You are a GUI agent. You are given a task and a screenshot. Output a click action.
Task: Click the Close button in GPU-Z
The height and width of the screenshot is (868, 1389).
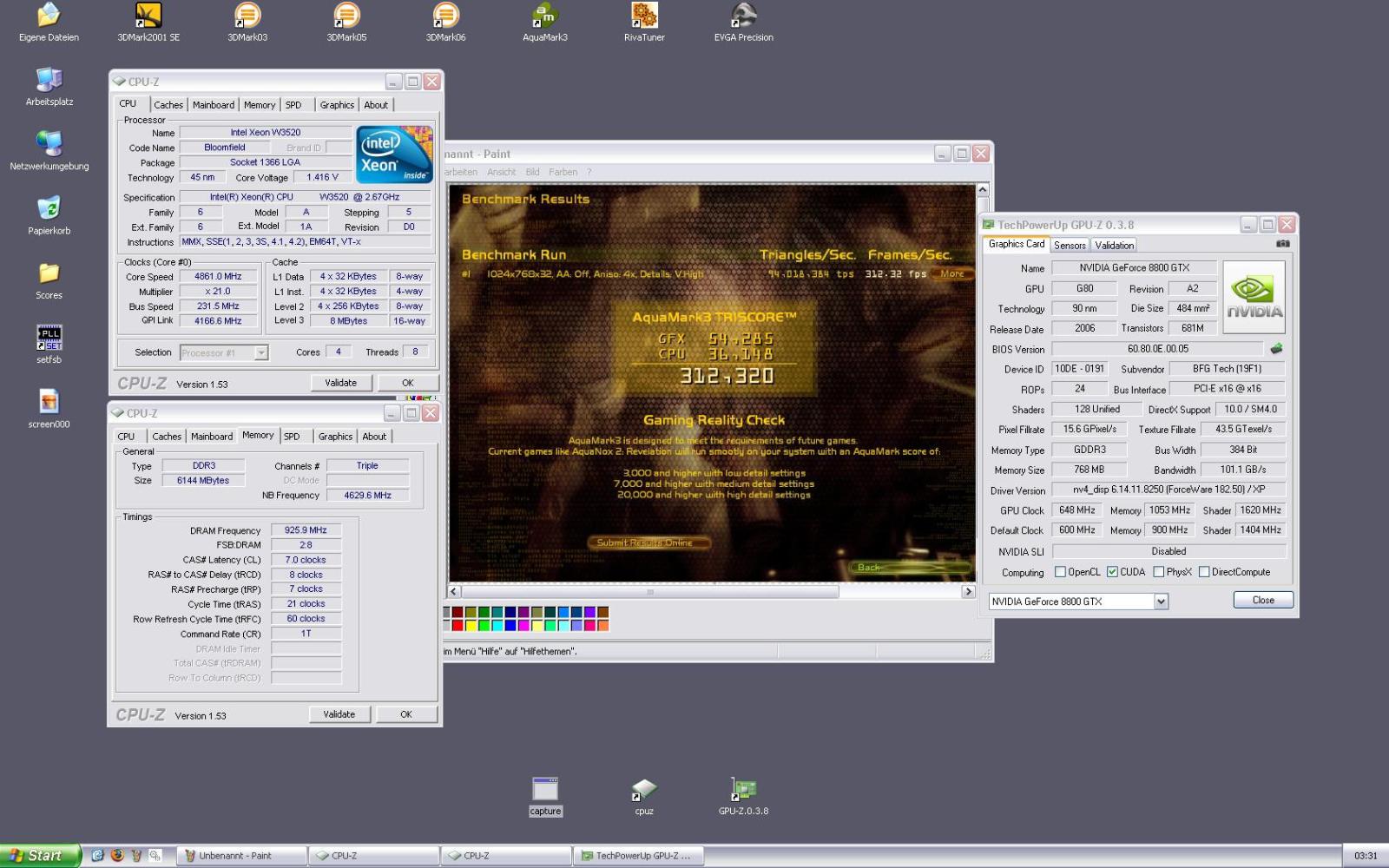(x=1263, y=600)
